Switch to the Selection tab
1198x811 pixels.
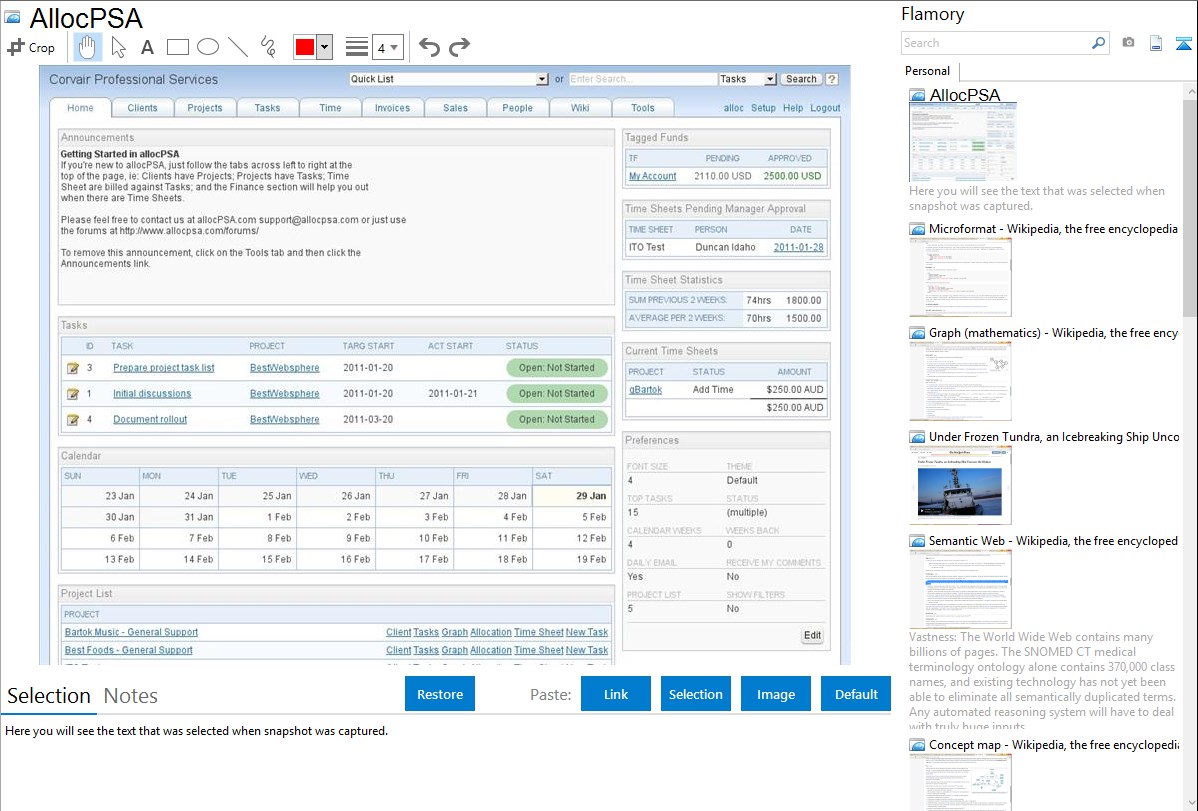point(49,696)
